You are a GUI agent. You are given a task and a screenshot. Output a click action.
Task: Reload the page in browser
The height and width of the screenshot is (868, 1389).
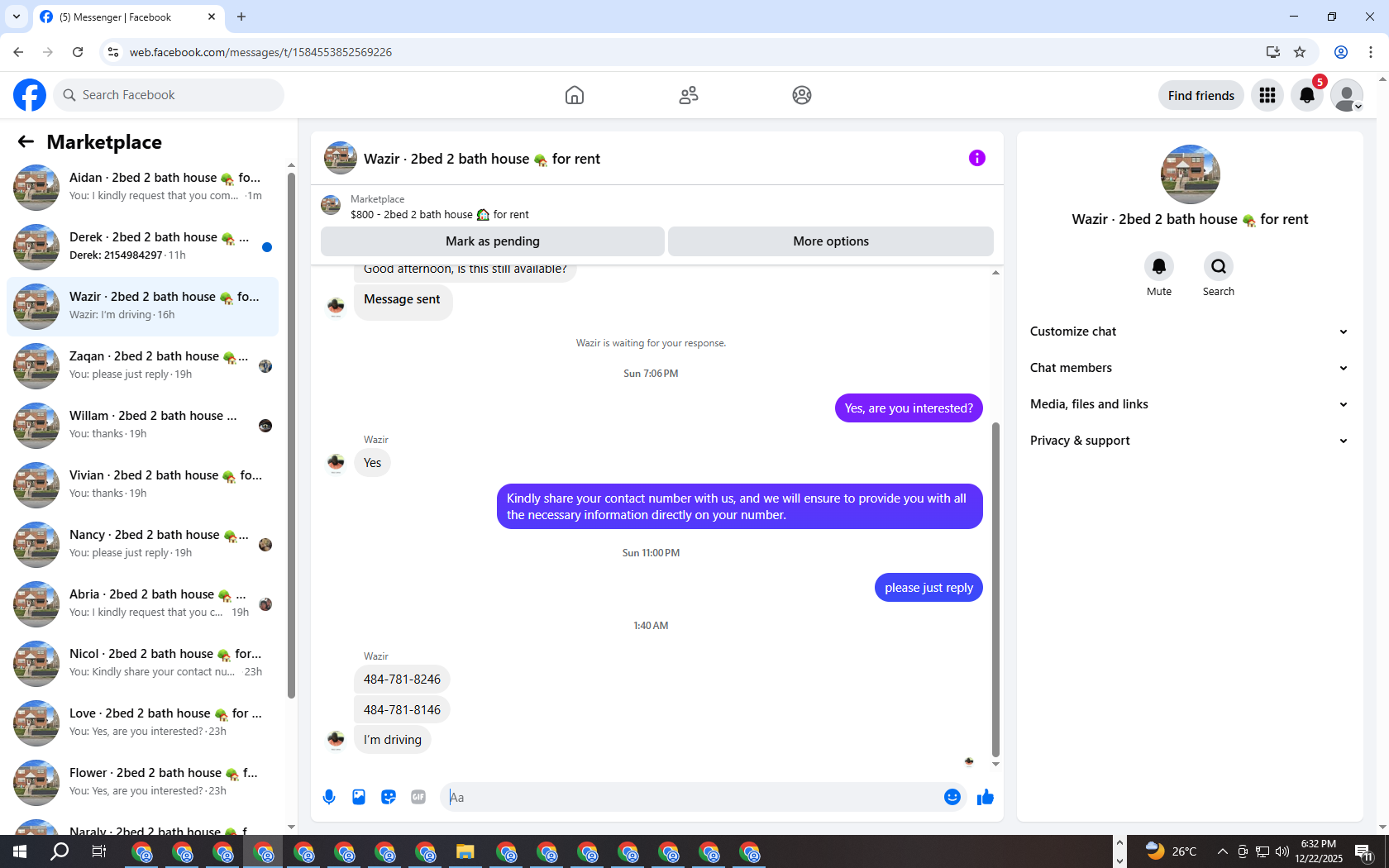coord(78,52)
